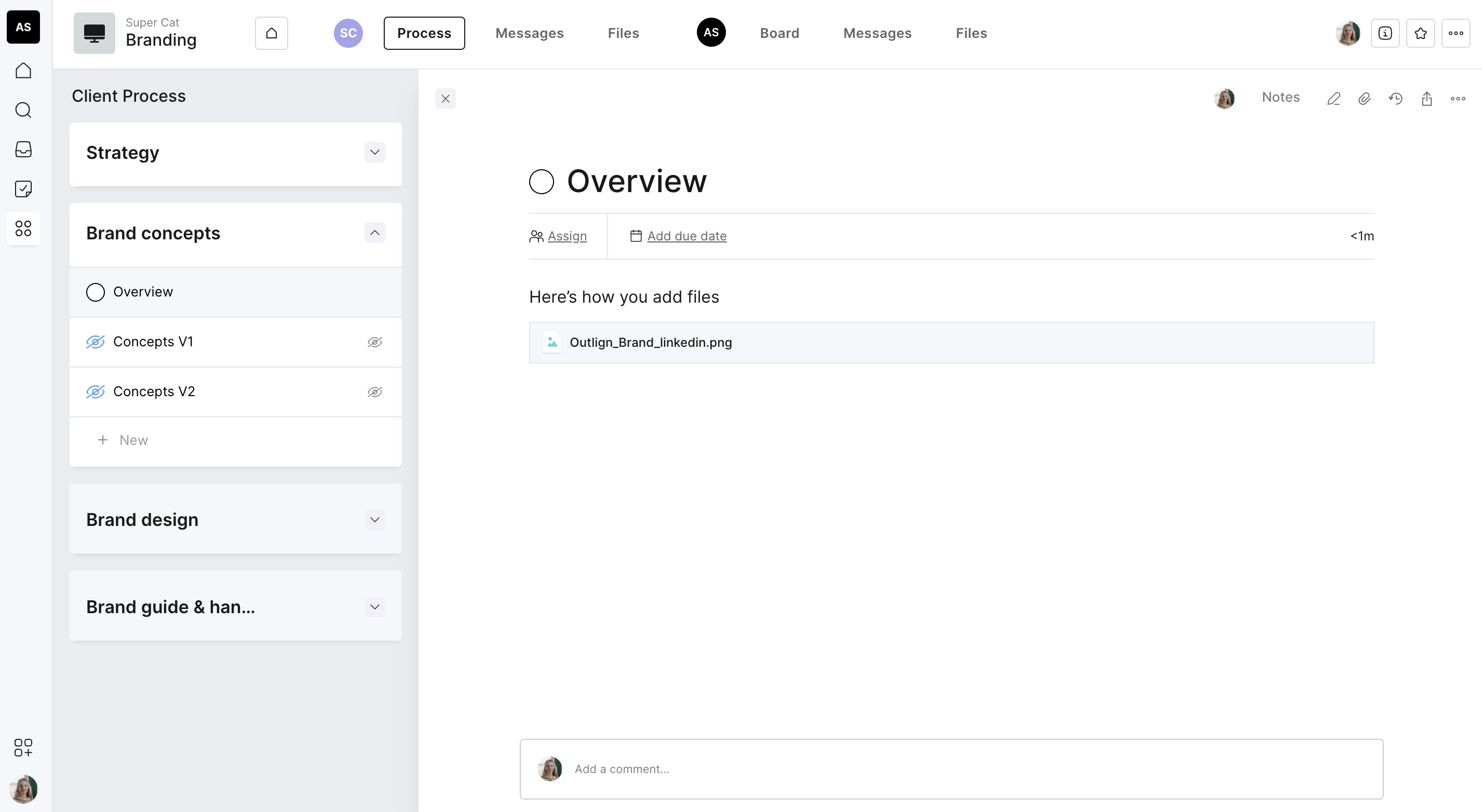Expand the Brand design section

(x=374, y=519)
